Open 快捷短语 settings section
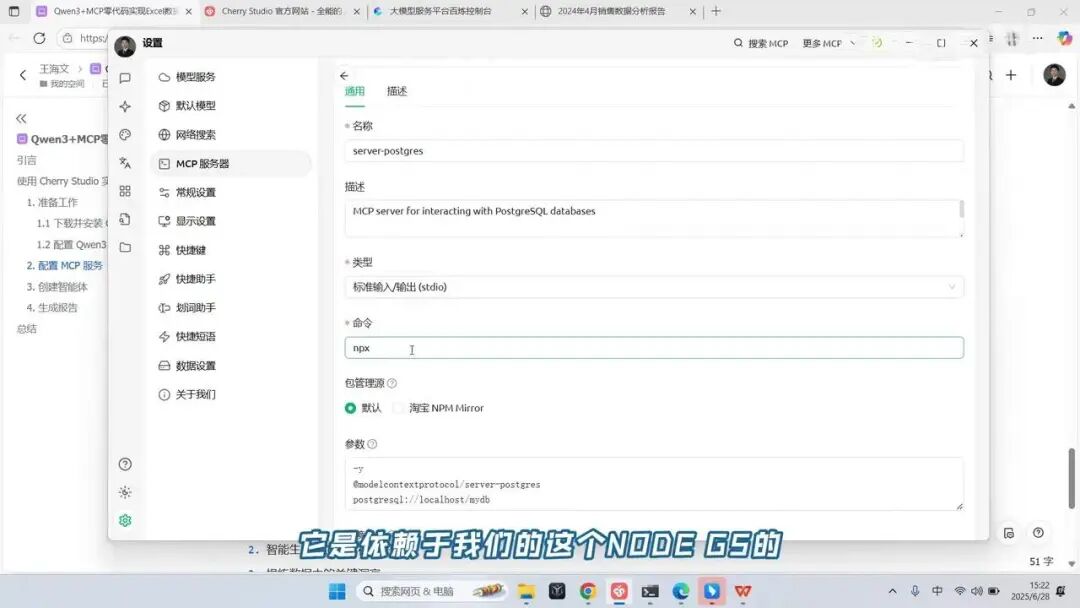Screen dimensions: 1080x608 tap(231, 337)
